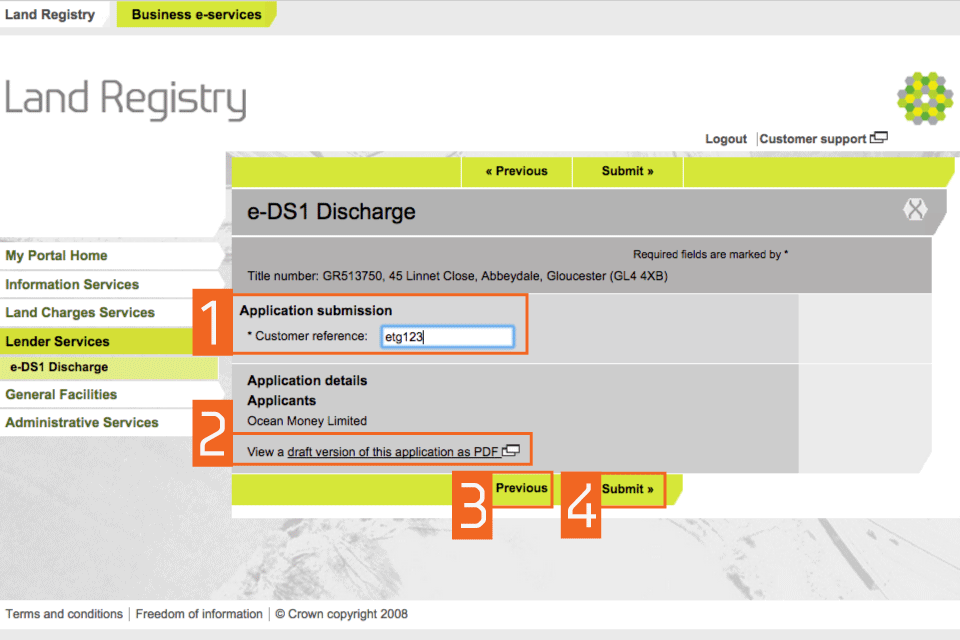
Task: Switch to Business e-services tab
Action: coord(197,15)
